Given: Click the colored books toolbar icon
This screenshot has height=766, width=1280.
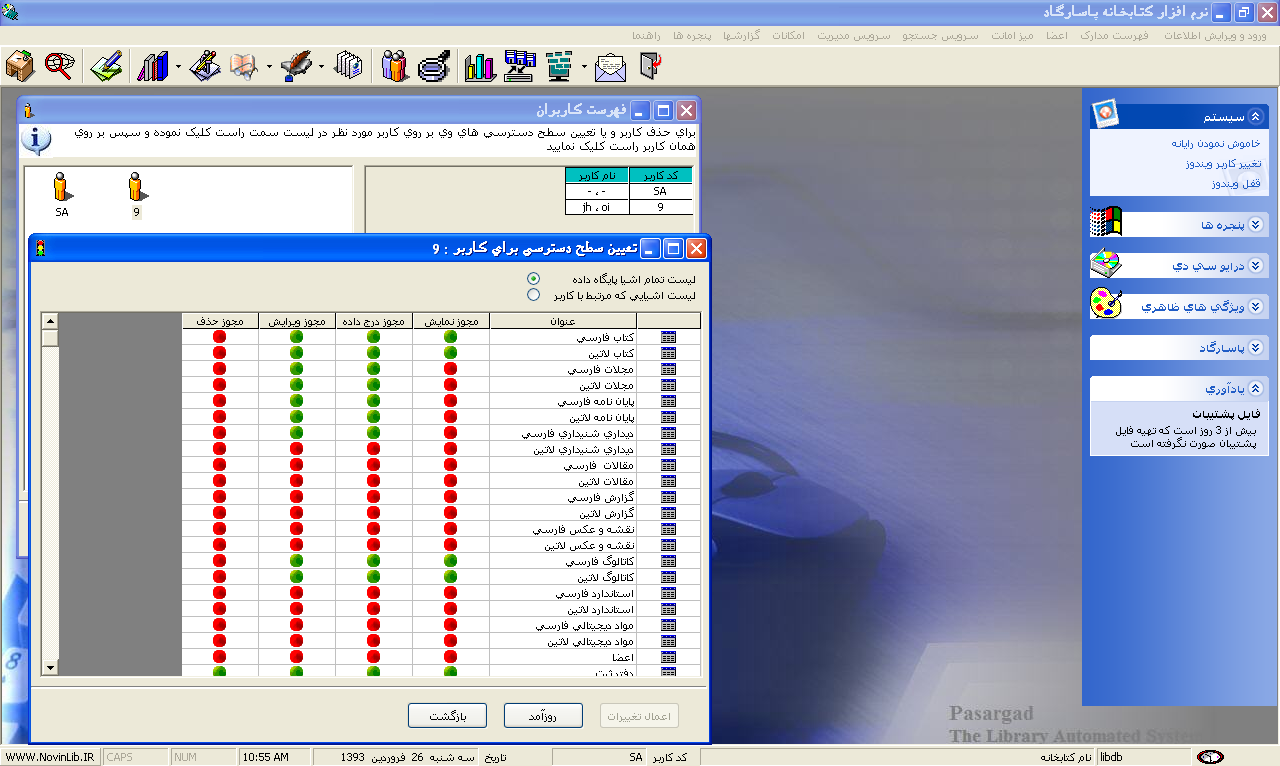Looking at the screenshot, I should [x=152, y=66].
